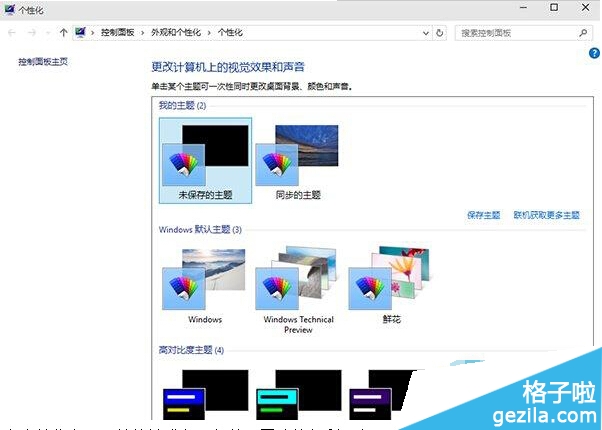
Task: Click the 联机获取更多主题 link
Action: pos(546,215)
